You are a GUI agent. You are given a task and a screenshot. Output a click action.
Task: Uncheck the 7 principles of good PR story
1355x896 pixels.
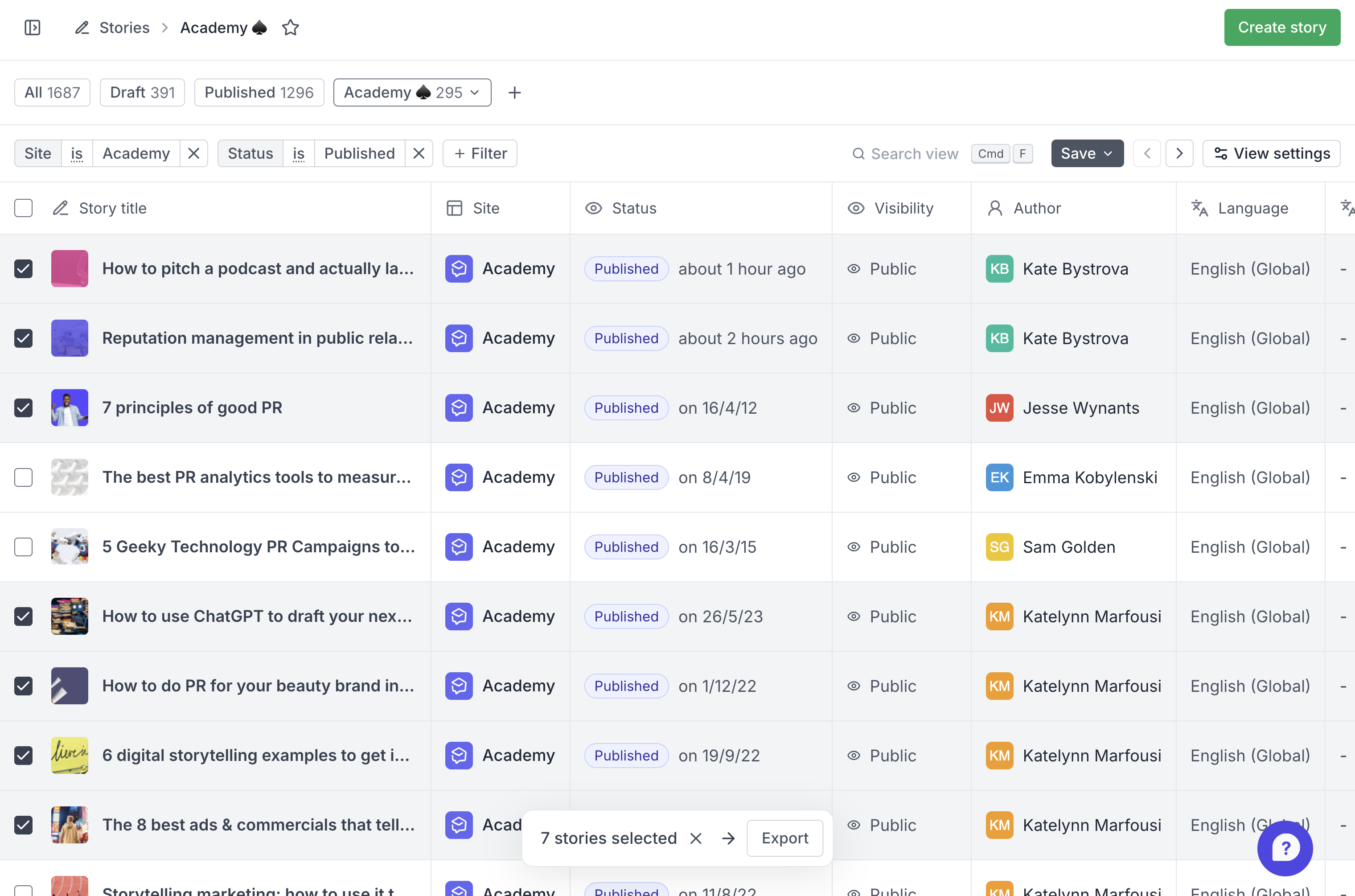click(24, 408)
